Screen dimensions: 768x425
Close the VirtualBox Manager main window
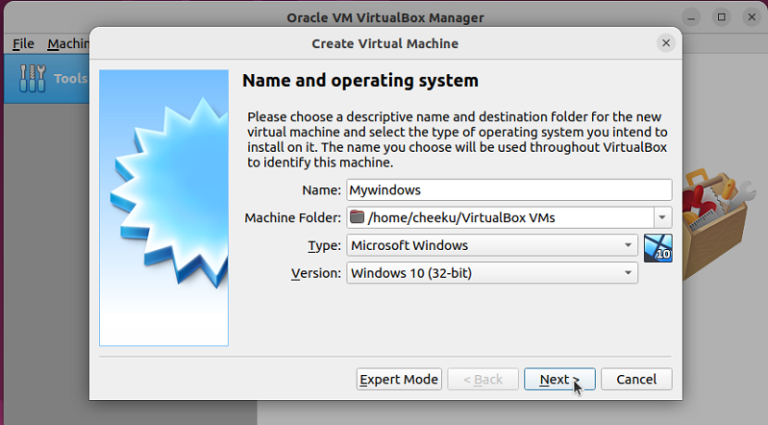(x=752, y=18)
